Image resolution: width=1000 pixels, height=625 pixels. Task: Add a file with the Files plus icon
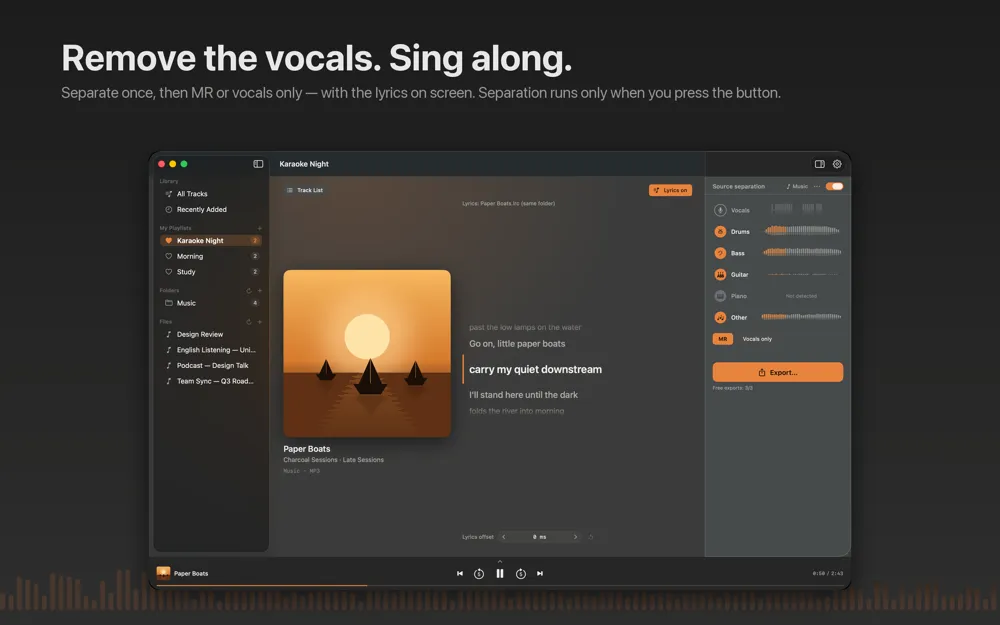point(260,322)
